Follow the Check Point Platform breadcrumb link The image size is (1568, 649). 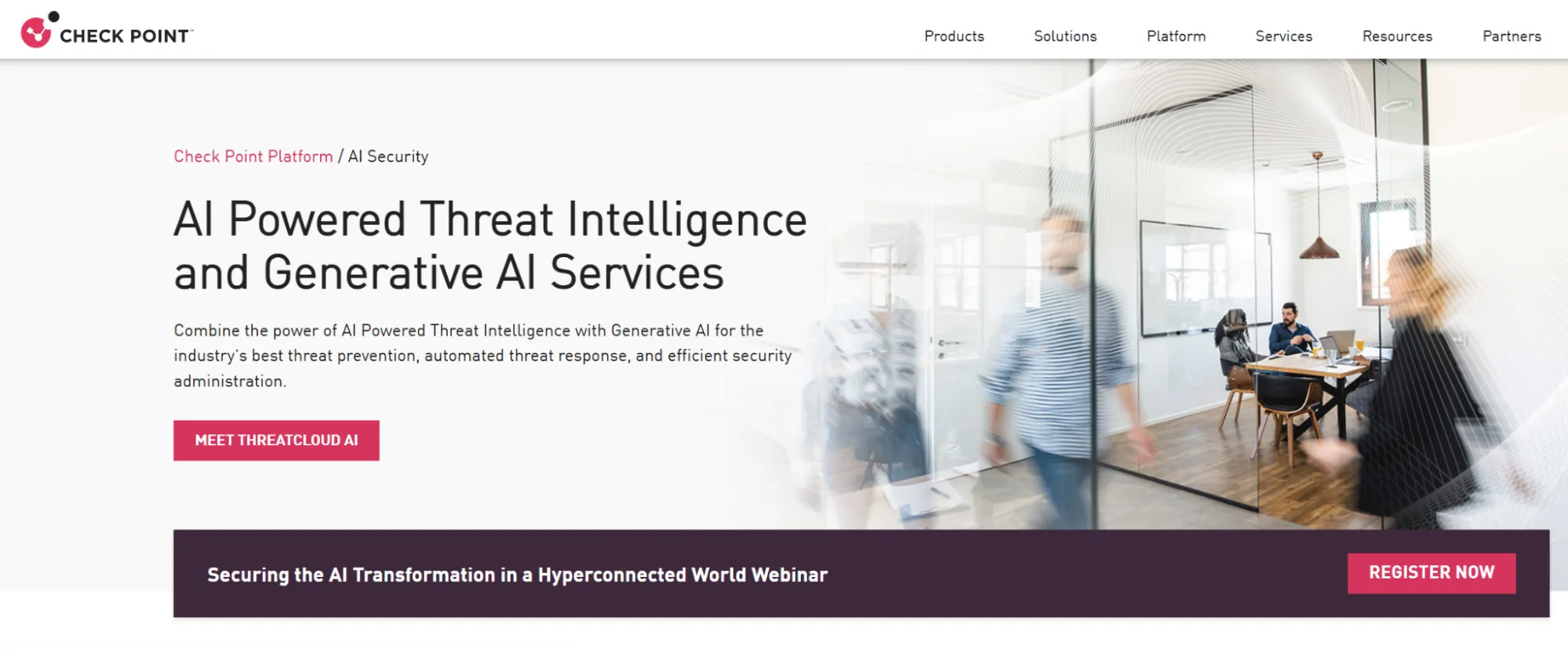click(253, 156)
